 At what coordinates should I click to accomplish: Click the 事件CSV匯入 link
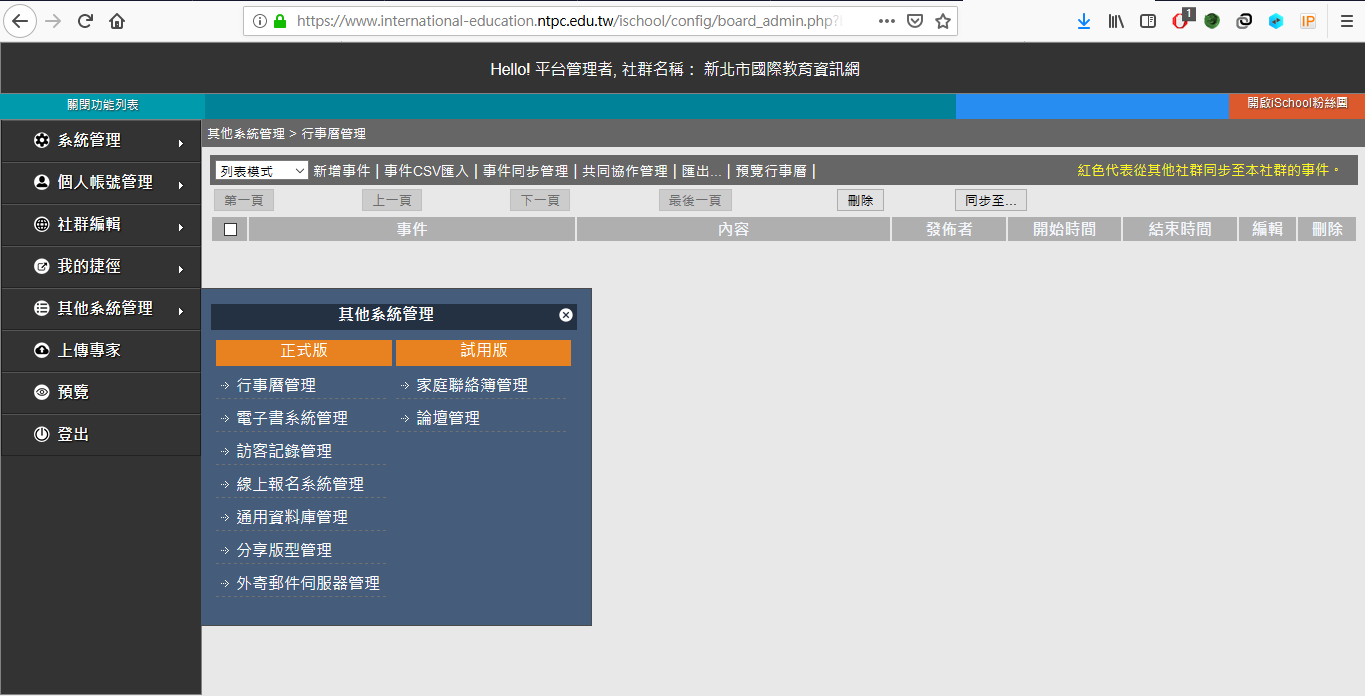pyautogui.click(x=426, y=171)
